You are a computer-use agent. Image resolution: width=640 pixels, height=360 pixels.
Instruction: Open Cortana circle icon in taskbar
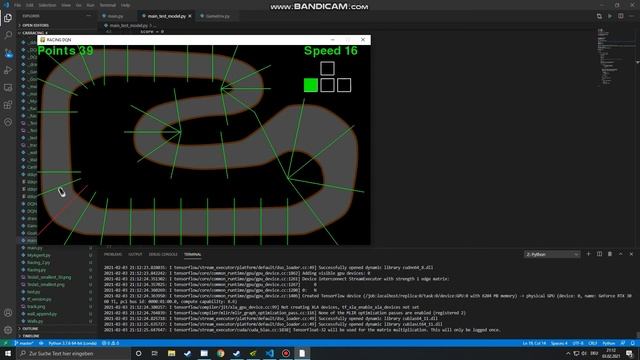[x=138, y=353]
